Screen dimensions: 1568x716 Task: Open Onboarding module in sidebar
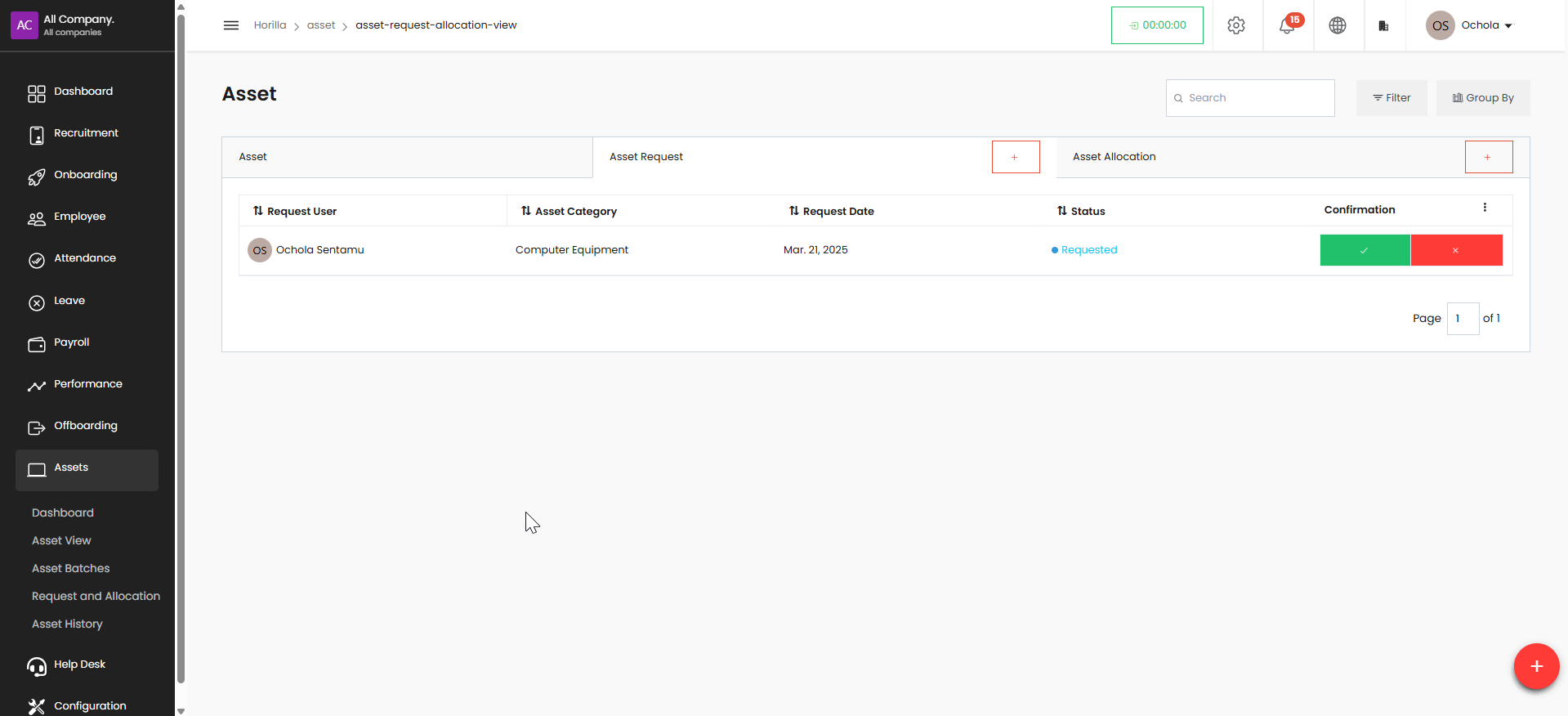(x=87, y=175)
